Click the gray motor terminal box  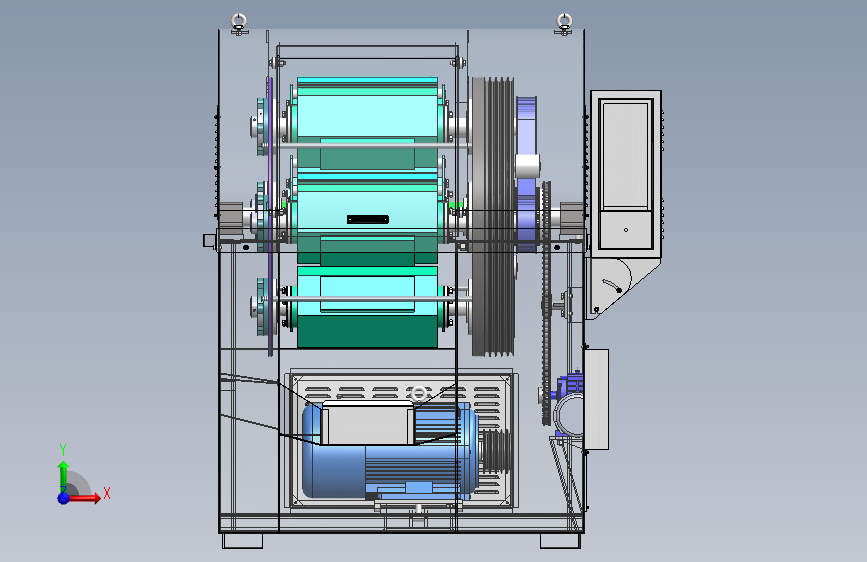tap(368, 423)
